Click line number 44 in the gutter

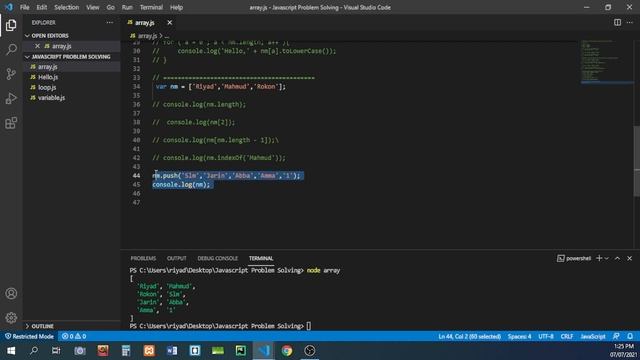(136, 176)
